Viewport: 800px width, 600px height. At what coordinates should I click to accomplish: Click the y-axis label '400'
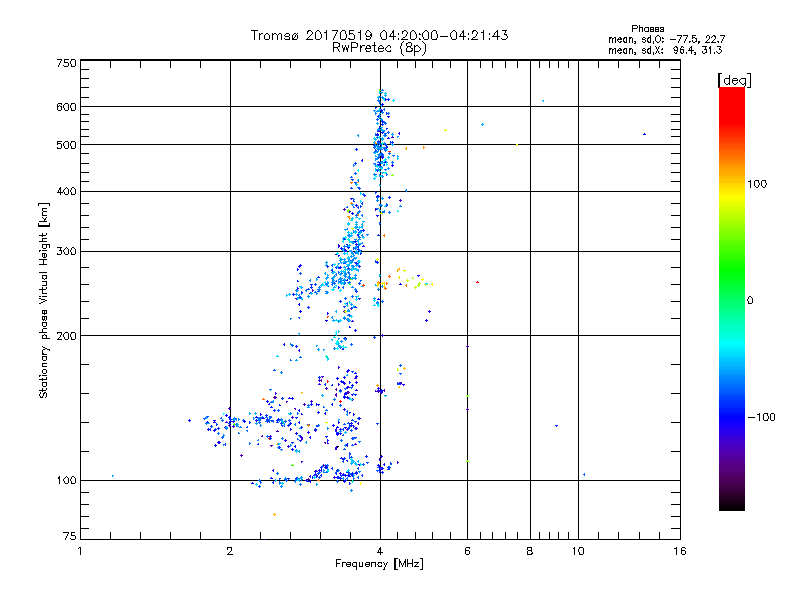click(x=66, y=192)
